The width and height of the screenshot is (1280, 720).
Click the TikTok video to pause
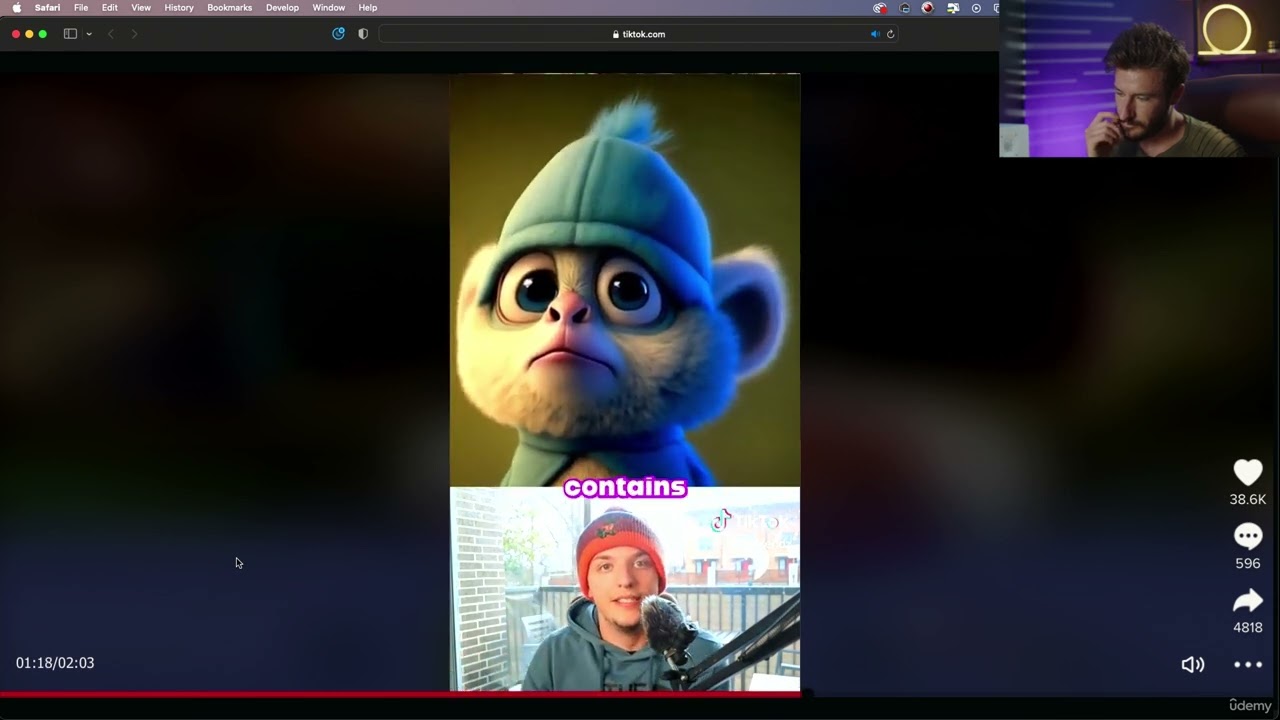[624, 300]
